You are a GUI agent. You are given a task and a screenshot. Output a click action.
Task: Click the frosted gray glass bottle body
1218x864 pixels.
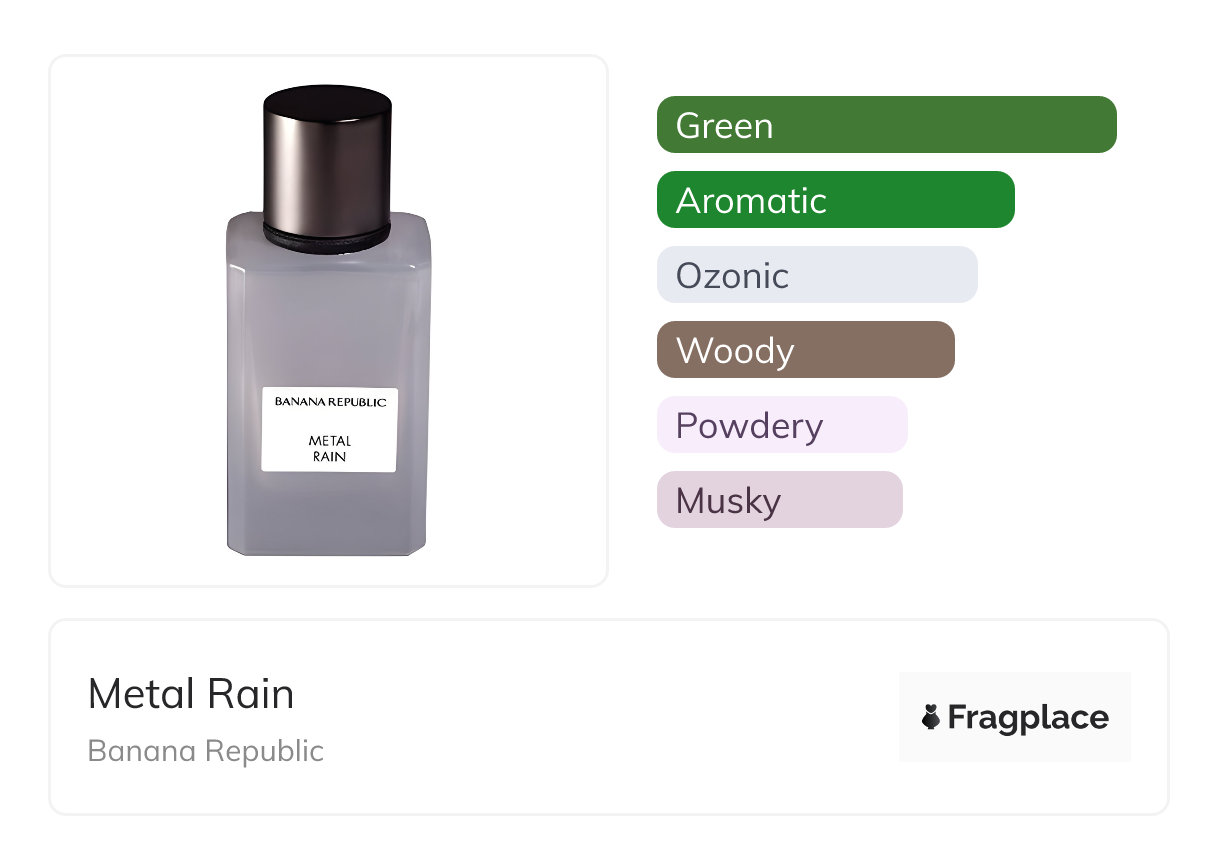coord(328,310)
